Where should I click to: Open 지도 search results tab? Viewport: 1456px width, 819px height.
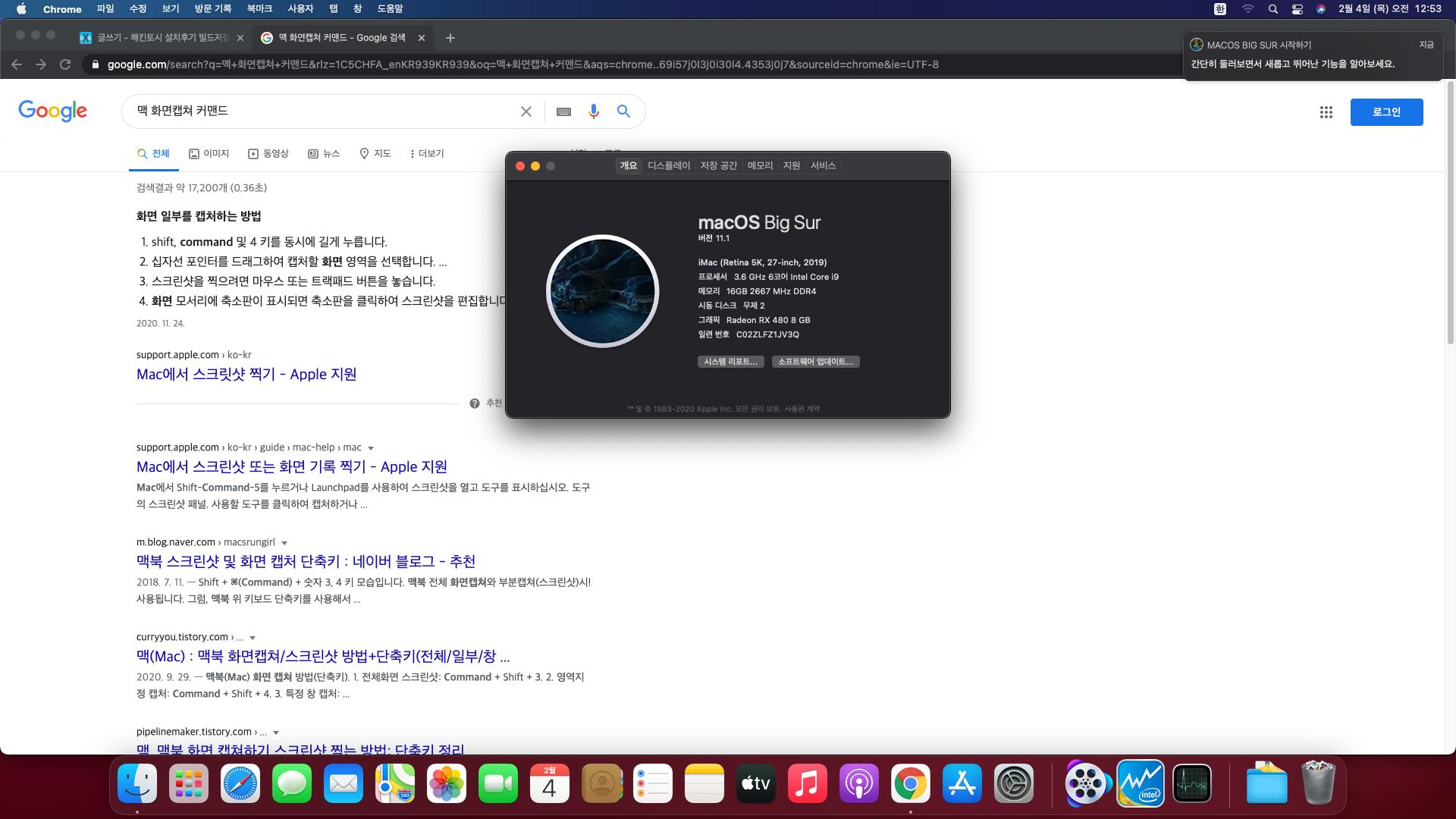click(x=375, y=154)
